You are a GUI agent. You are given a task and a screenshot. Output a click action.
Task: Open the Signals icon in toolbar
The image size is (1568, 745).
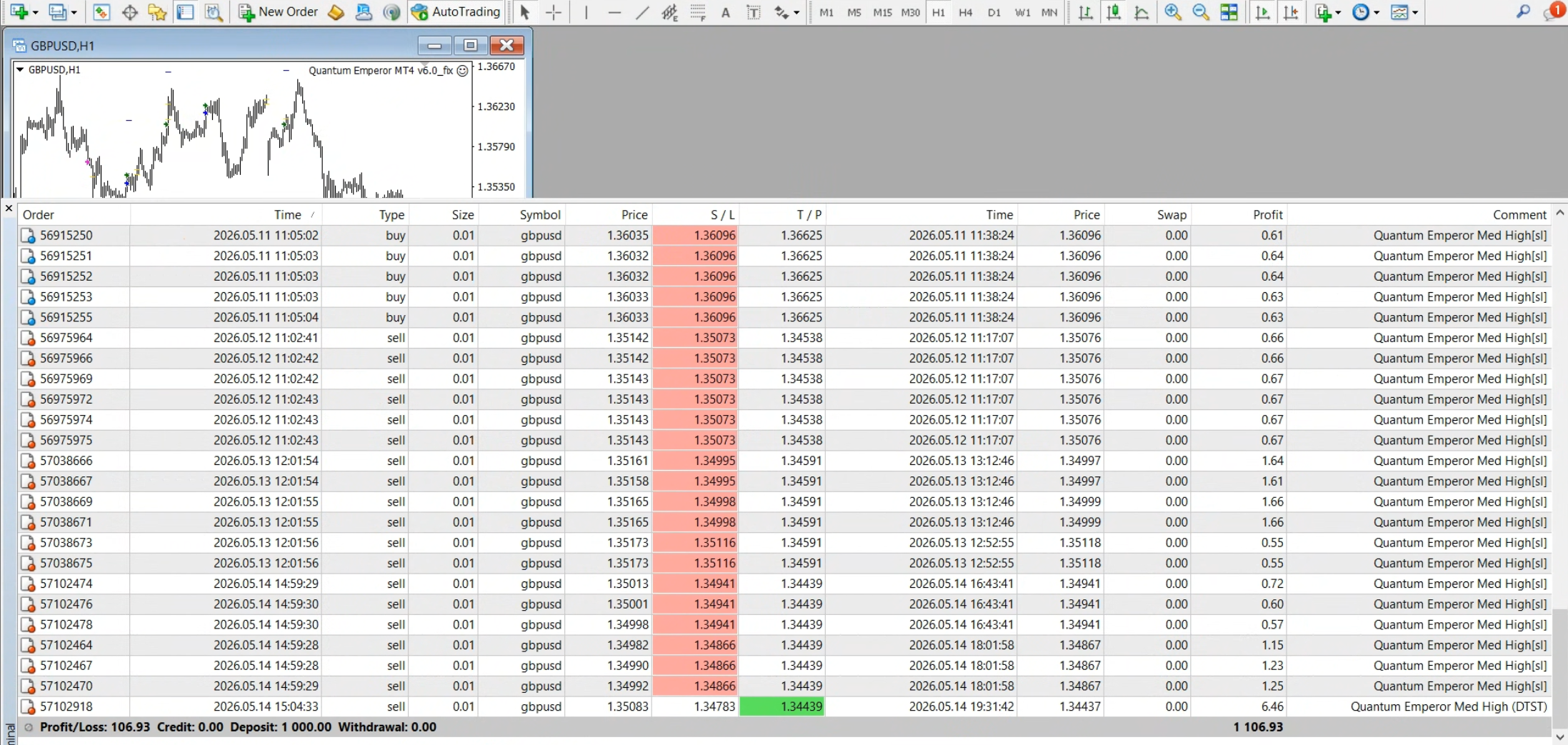click(391, 12)
